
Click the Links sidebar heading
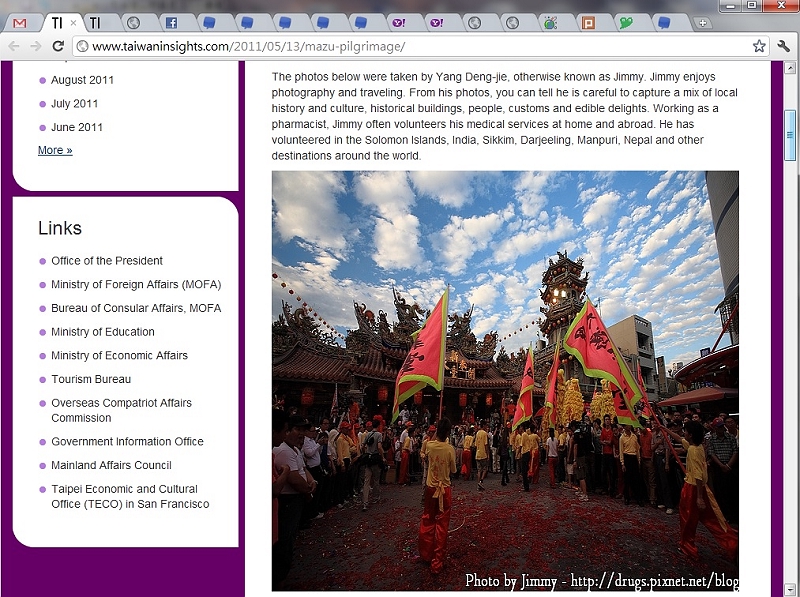60,228
